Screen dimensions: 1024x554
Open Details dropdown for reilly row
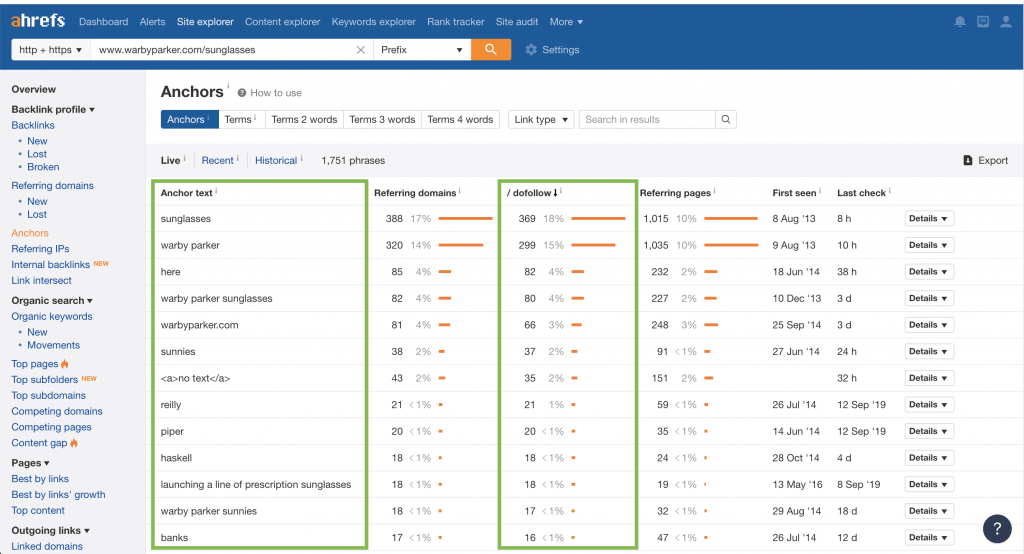pos(929,404)
